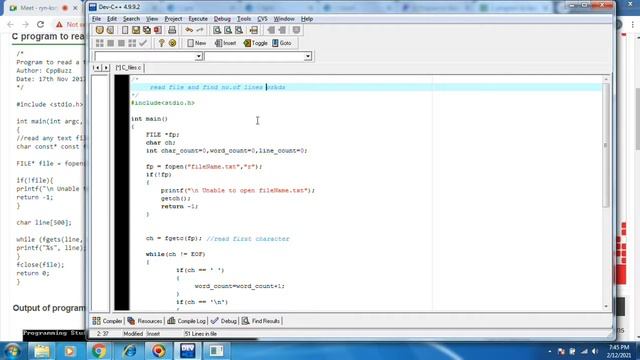Click the left tab-scroll arrow

pyautogui.click(x=97, y=68)
